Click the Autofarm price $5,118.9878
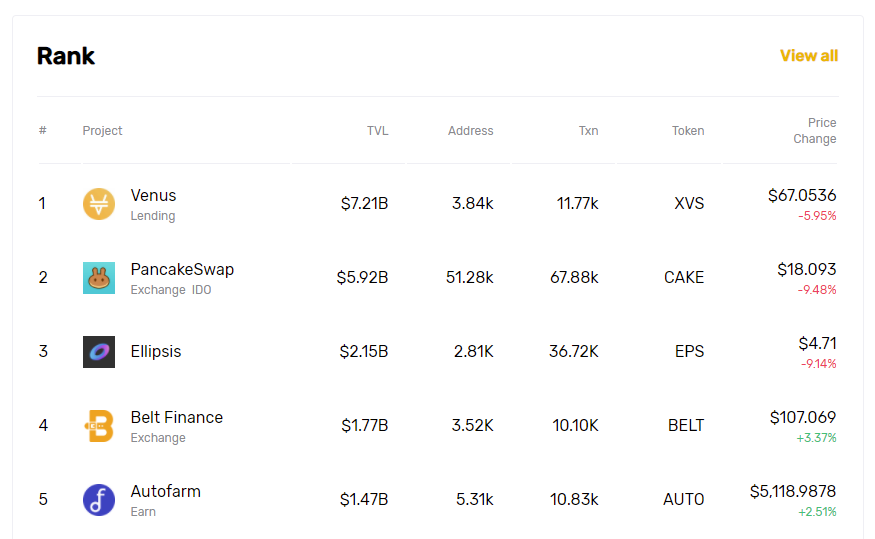This screenshot has width=875, height=539. click(x=793, y=491)
